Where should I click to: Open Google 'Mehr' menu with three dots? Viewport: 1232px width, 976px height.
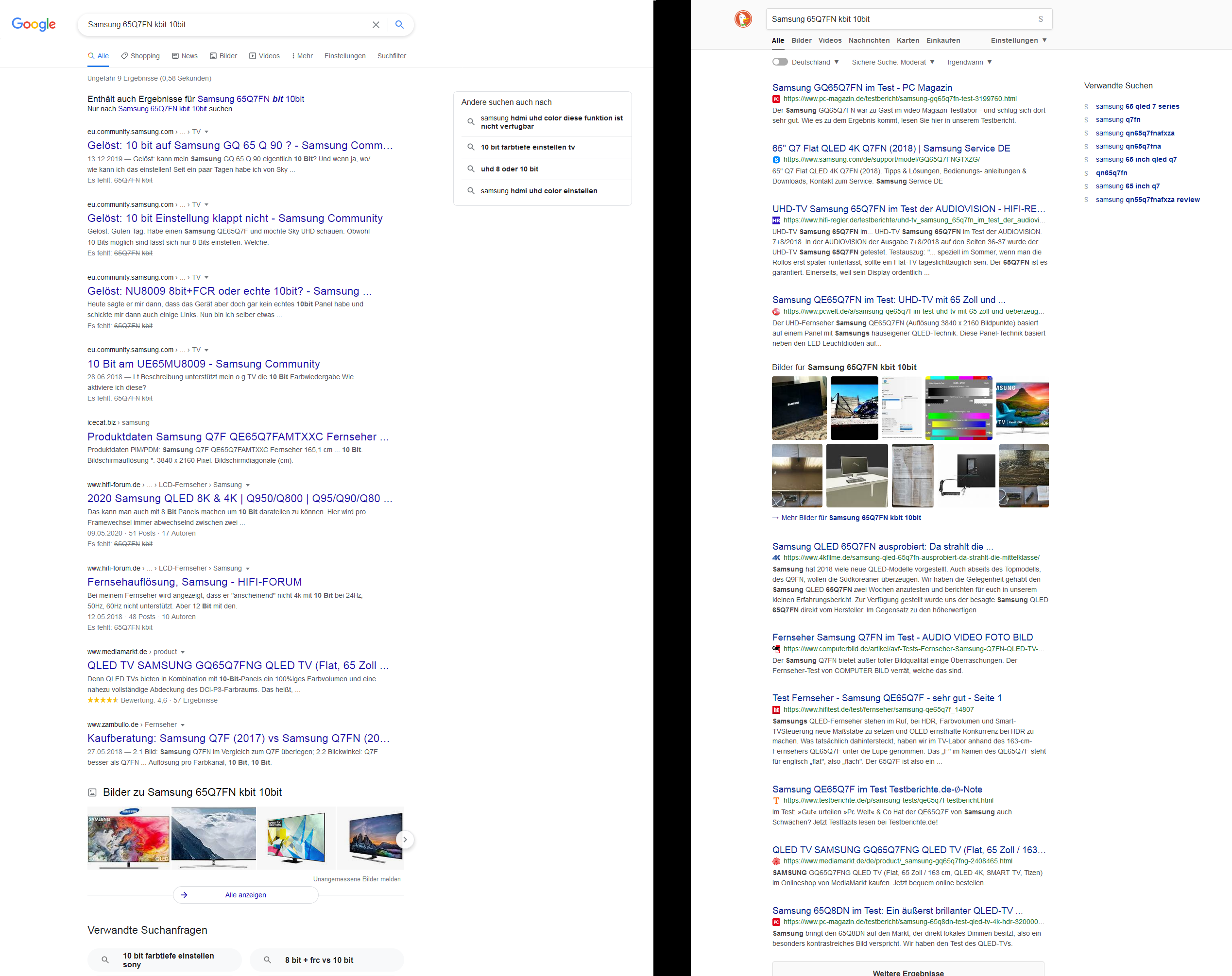click(302, 55)
